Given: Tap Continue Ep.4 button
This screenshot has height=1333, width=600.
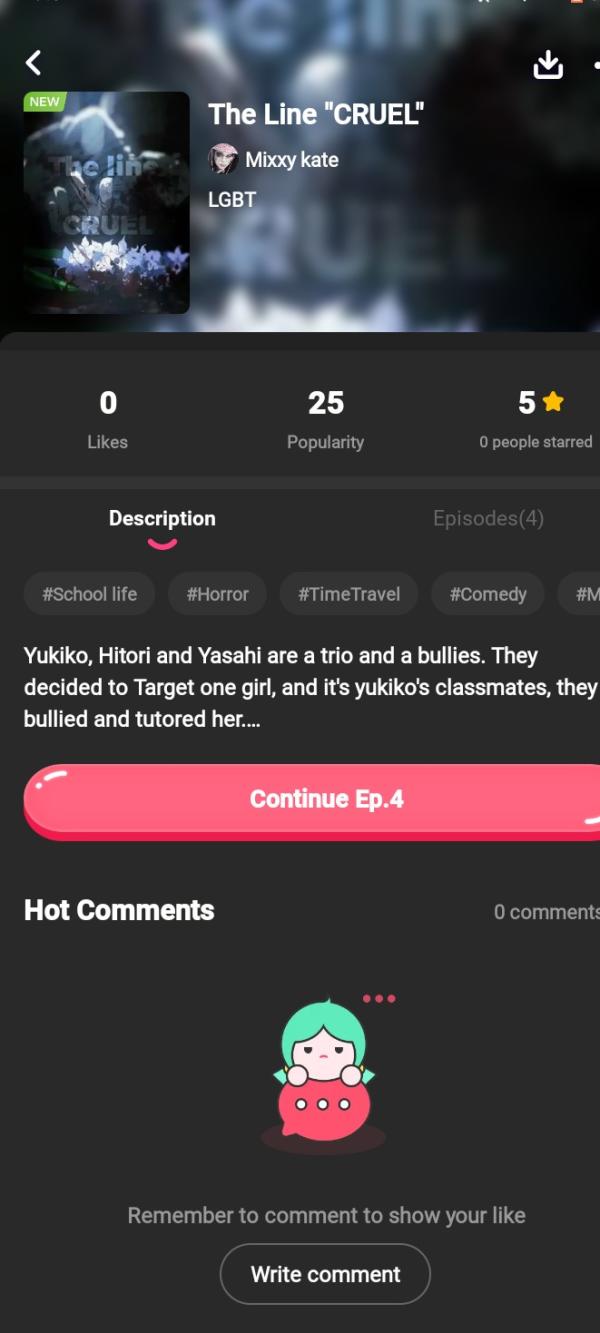Looking at the screenshot, I should (312, 801).
